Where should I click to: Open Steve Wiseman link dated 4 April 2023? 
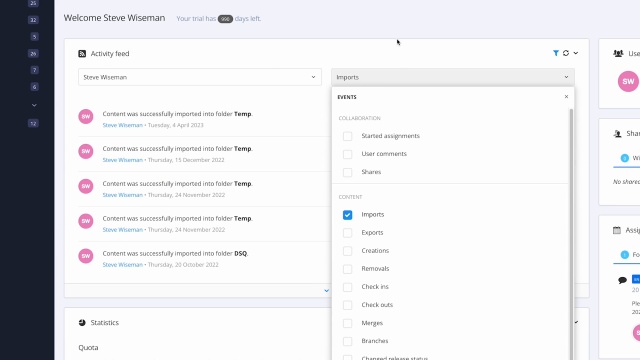pyautogui.click(x=122, y=125)
